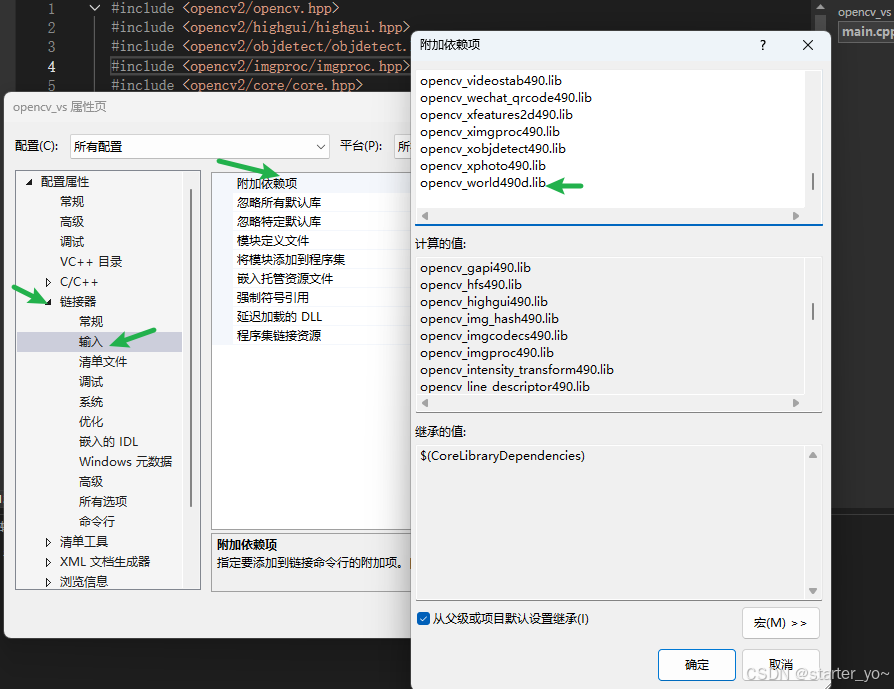Click the opencv_world490d.lib line in the edit box
Screen dimensions: 894x689
[x=483, y=183]
